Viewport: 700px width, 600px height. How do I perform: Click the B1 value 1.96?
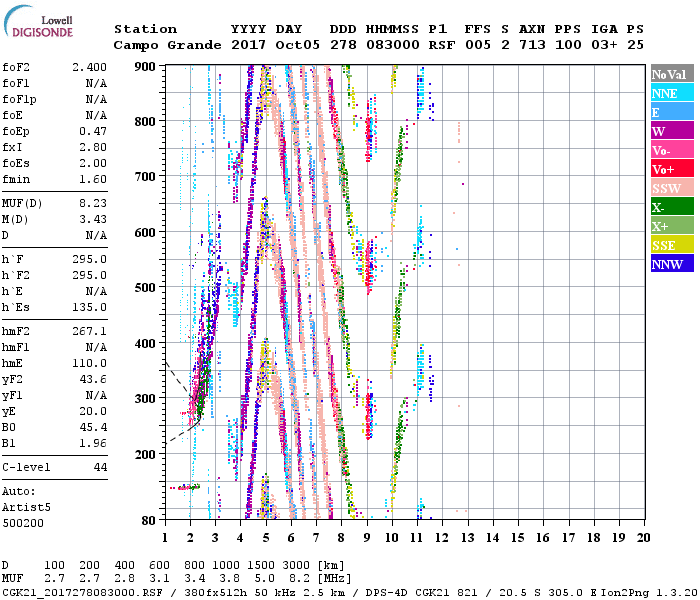click(x=93, y=443)
